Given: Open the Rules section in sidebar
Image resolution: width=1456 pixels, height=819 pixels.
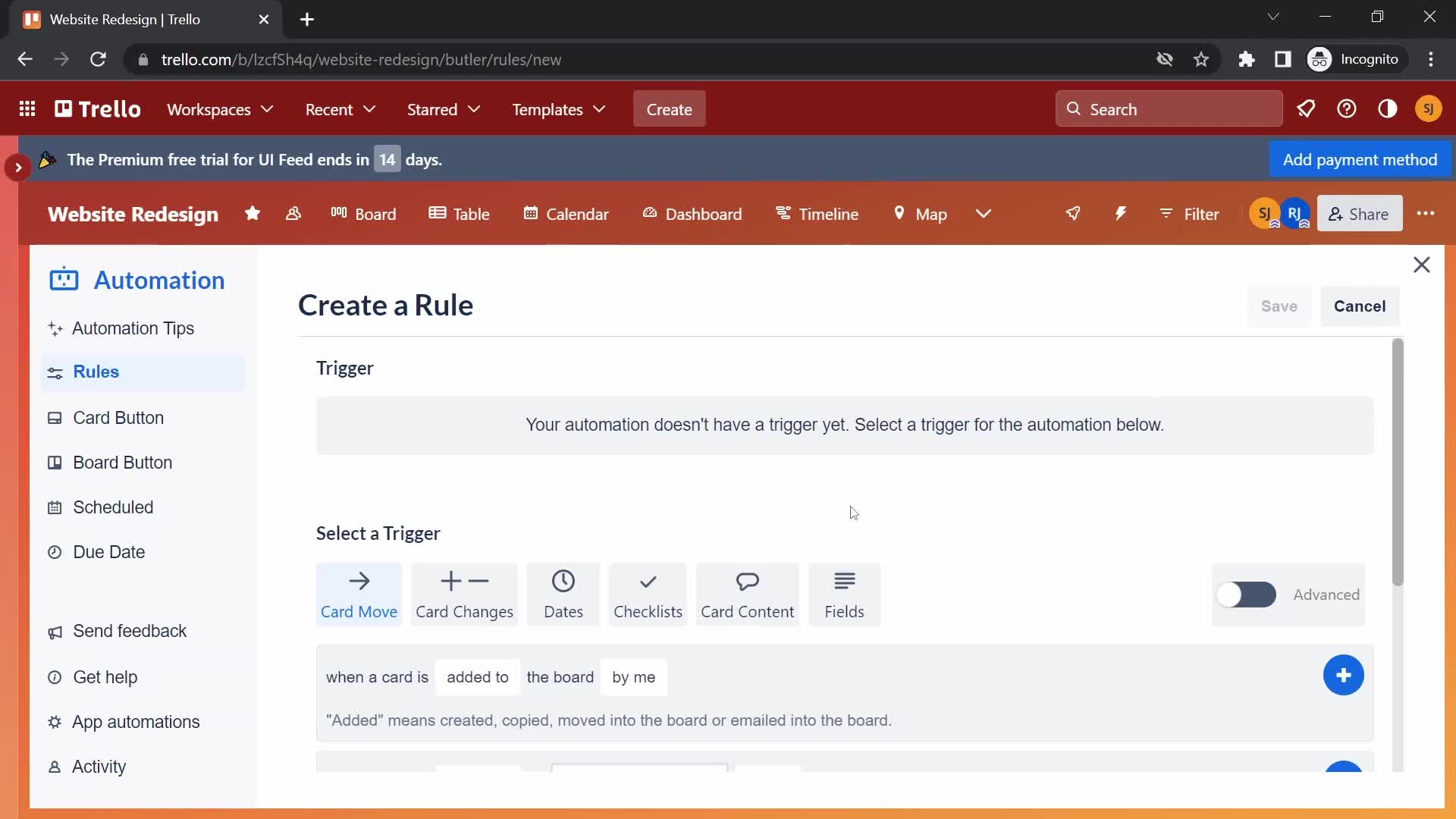Looking at the screenshot, I should coord(96,371).
